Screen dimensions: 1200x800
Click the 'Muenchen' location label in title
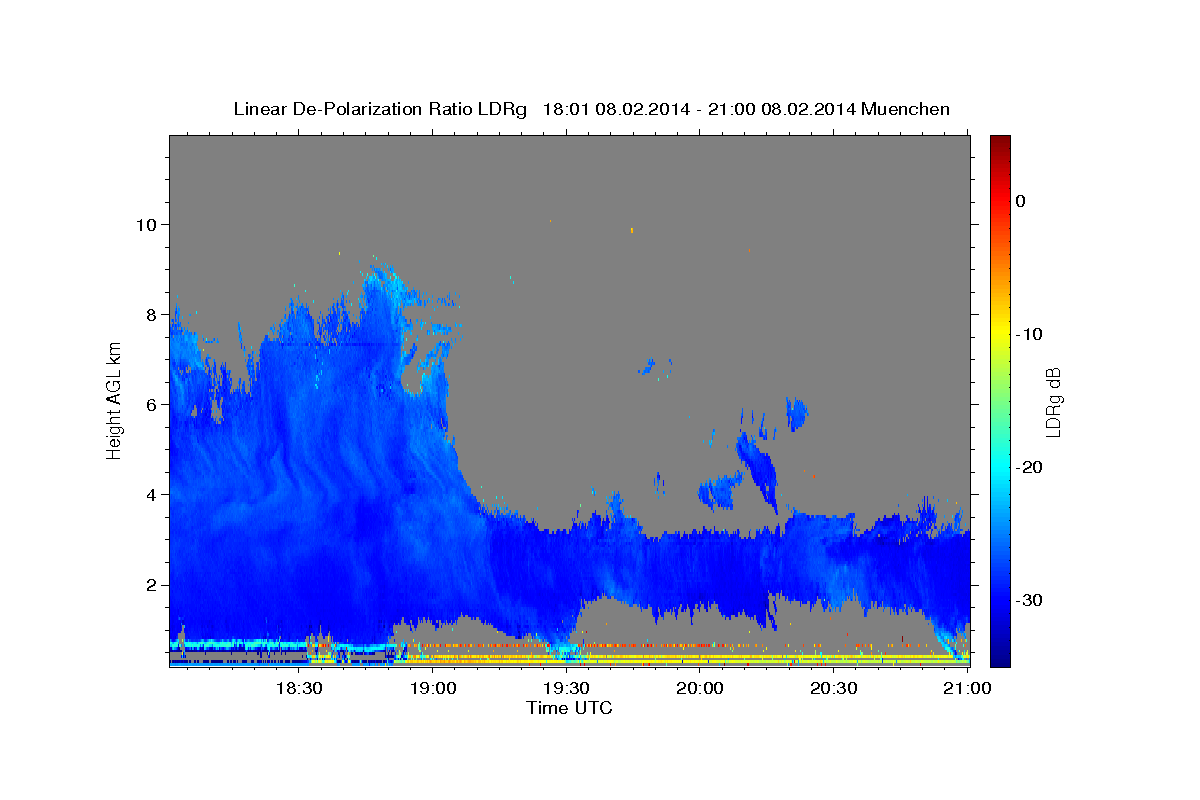pos(904,109)
